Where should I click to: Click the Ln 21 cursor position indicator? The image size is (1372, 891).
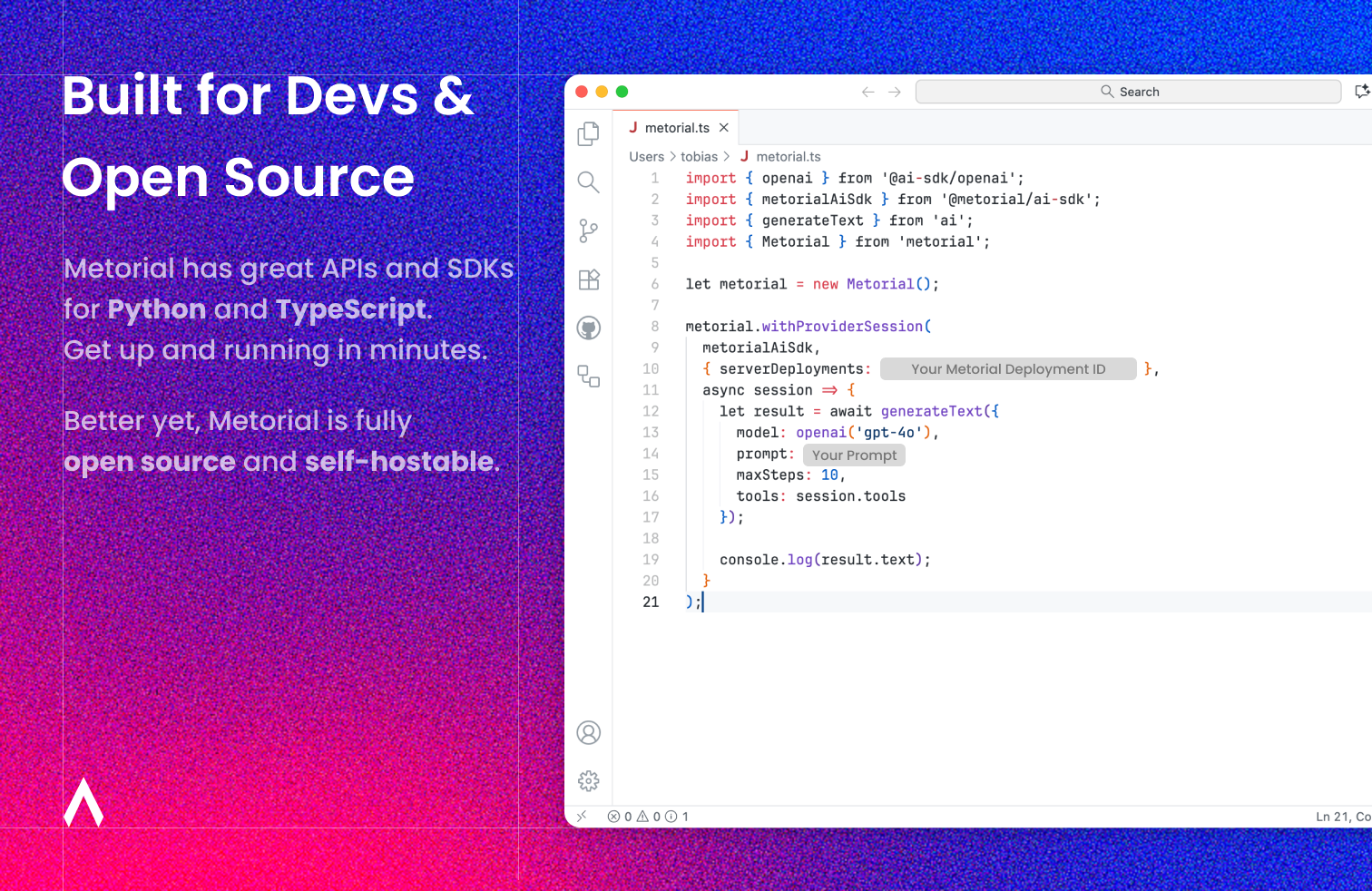tap(1343, 817)
